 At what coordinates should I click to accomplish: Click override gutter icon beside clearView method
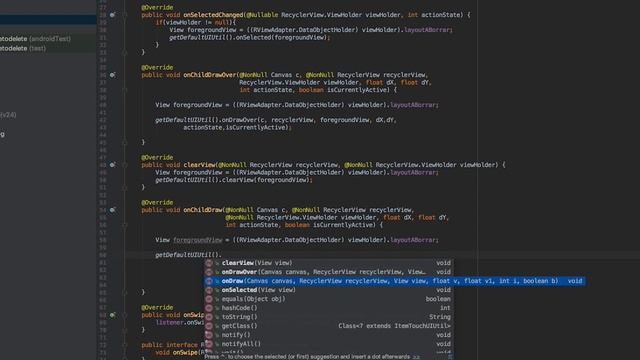click(x=112, y=165)
